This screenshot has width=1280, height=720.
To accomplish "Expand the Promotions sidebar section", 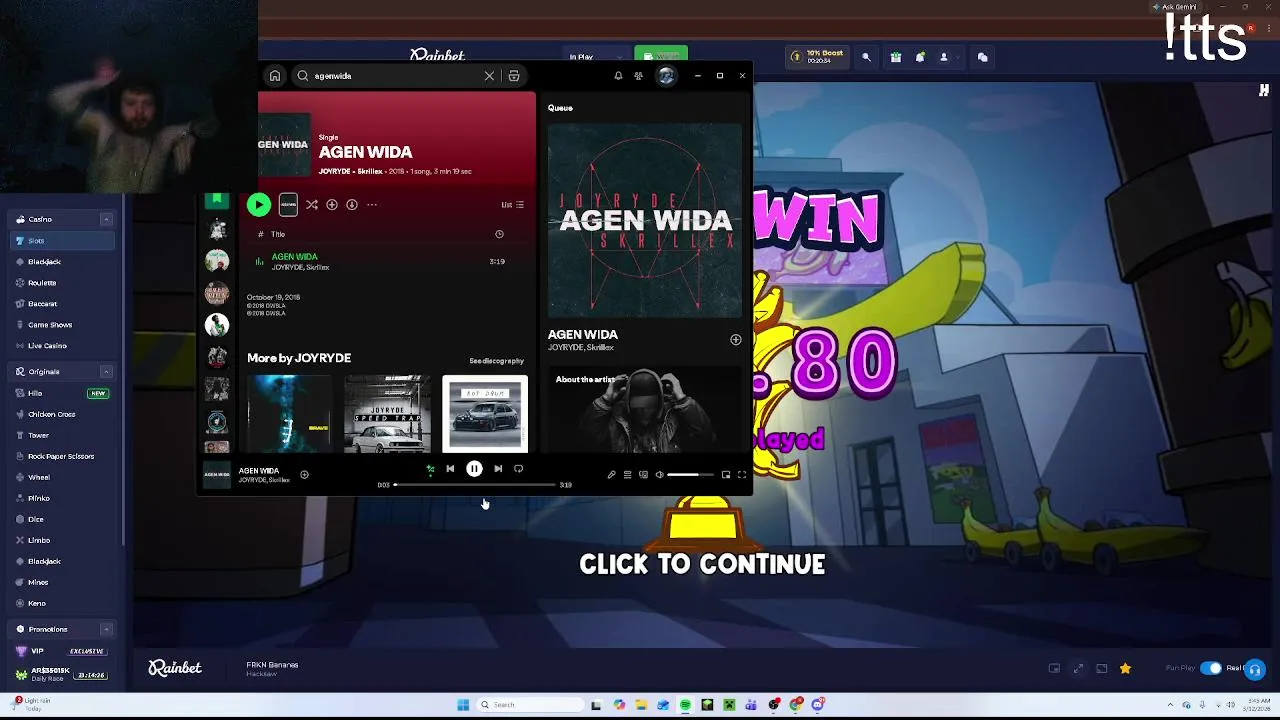I will click(106, 630).
